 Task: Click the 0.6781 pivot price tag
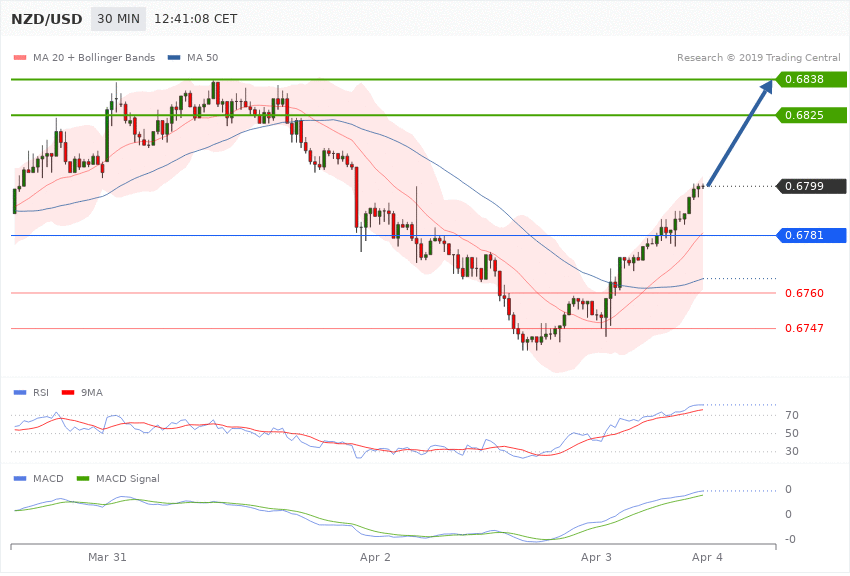(x=812, y=235)
